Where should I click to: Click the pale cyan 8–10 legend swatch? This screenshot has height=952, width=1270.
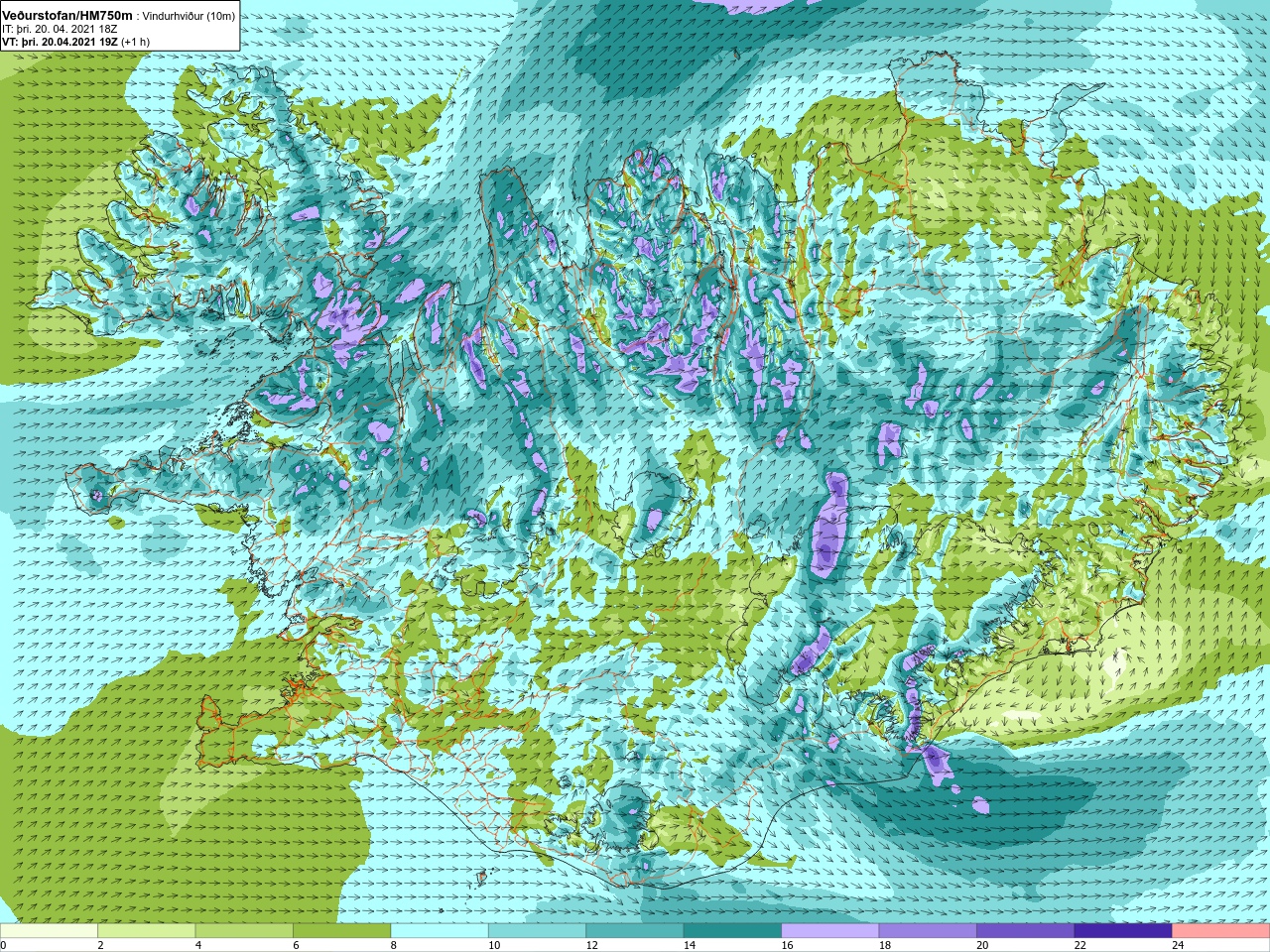440,931
